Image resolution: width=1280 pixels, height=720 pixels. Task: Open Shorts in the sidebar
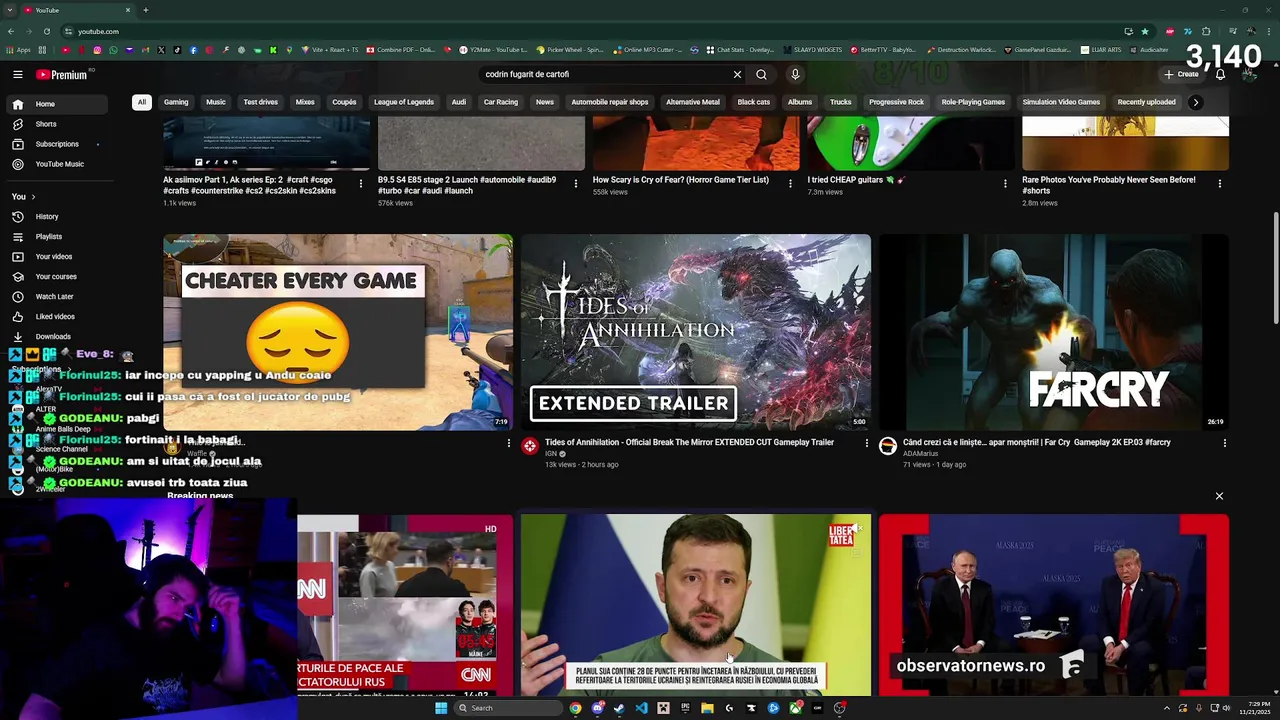(57, 124)
